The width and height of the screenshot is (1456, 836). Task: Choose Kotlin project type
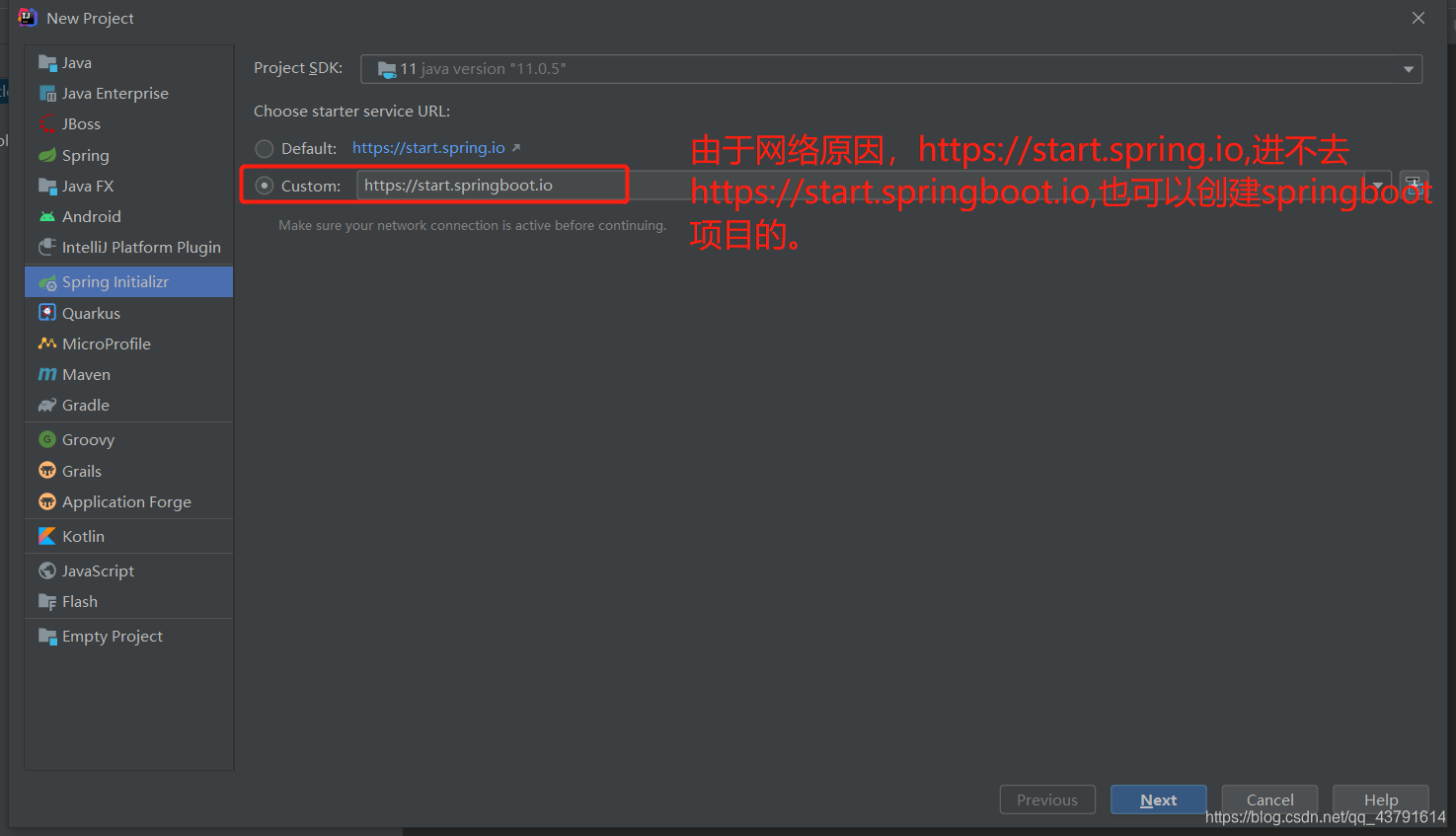(128, 536)
